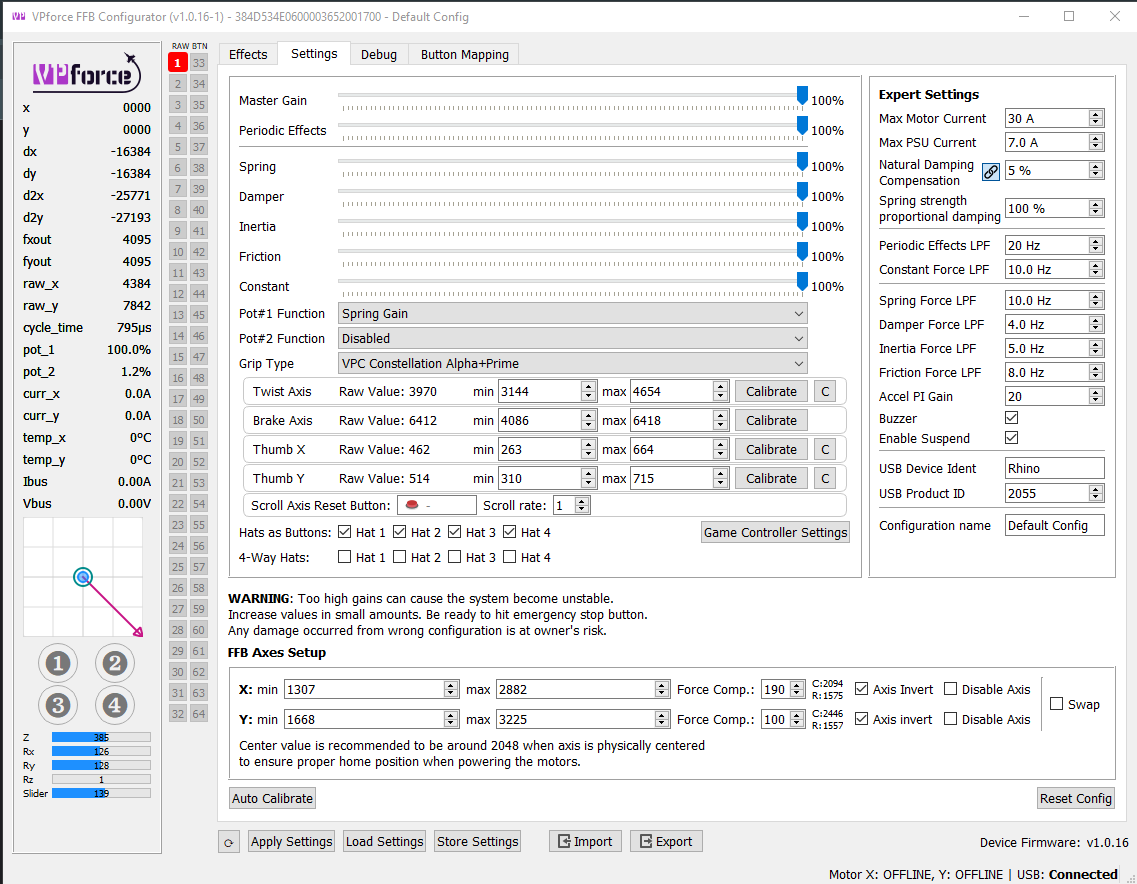1137x884 pixels.
Task: Open the Grip Type dropdown
Action: pyautogui.click(x=572, y=361)
